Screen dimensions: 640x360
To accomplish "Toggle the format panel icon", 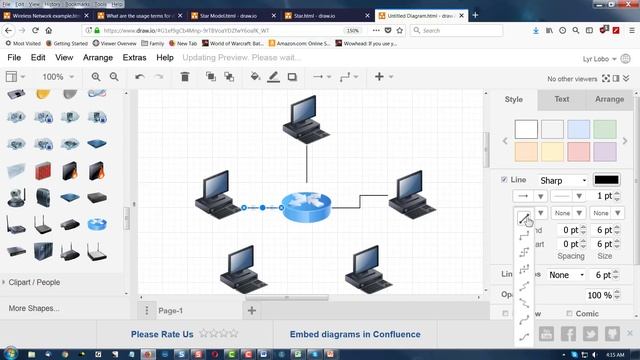I will (x=616, y=78).
